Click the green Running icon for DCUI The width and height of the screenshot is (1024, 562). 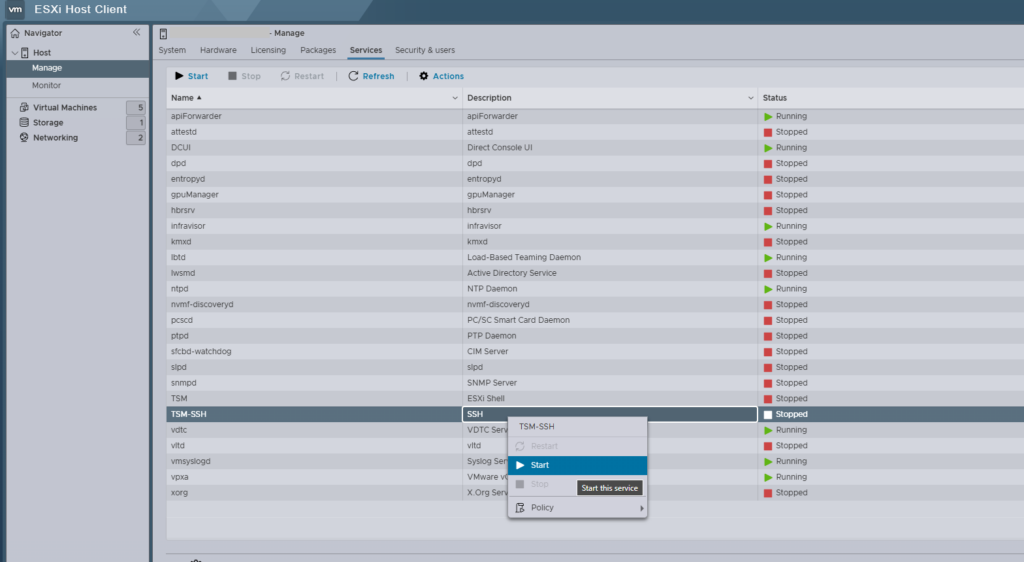pos(768,148)
